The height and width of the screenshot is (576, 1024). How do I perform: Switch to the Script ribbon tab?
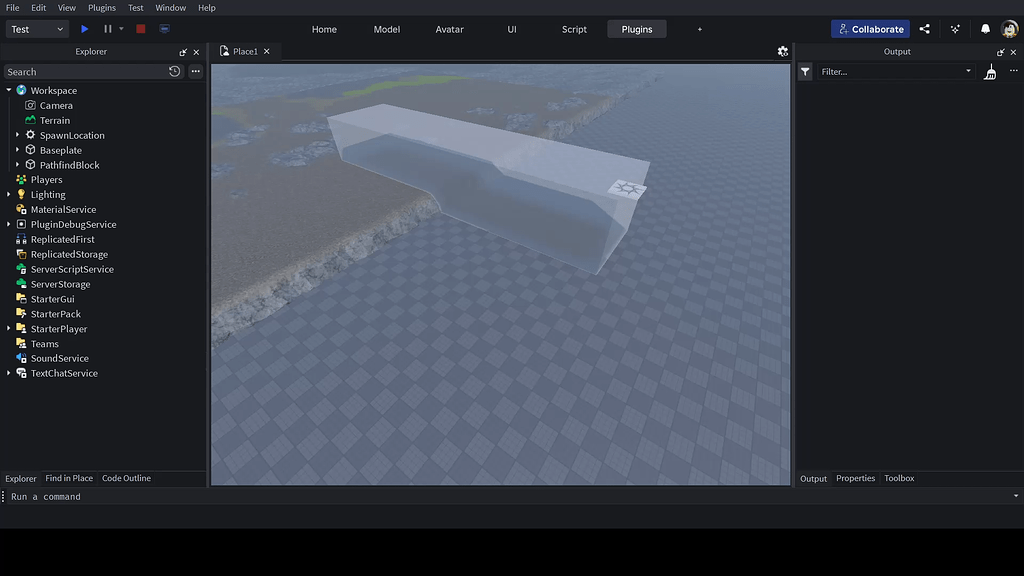[574, 29]
